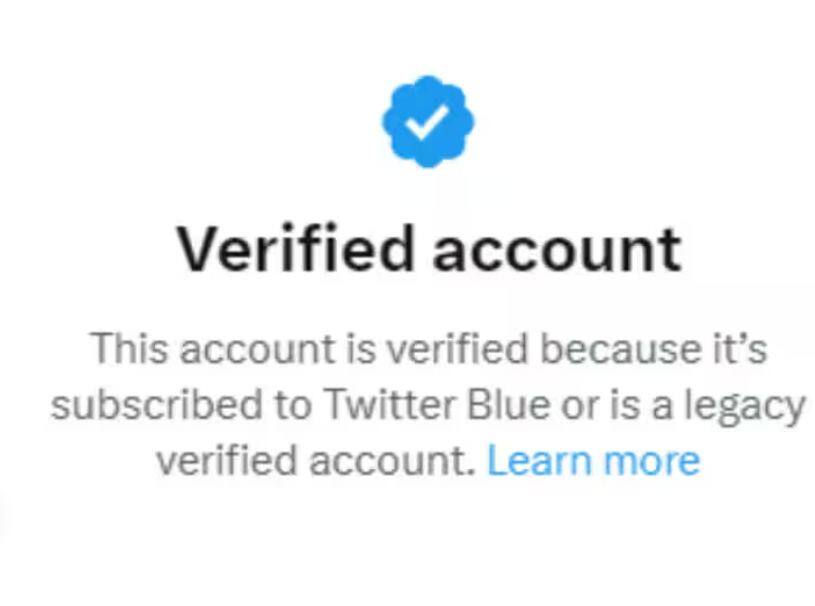Click "verified account." before Learn more

click(316, 461)
